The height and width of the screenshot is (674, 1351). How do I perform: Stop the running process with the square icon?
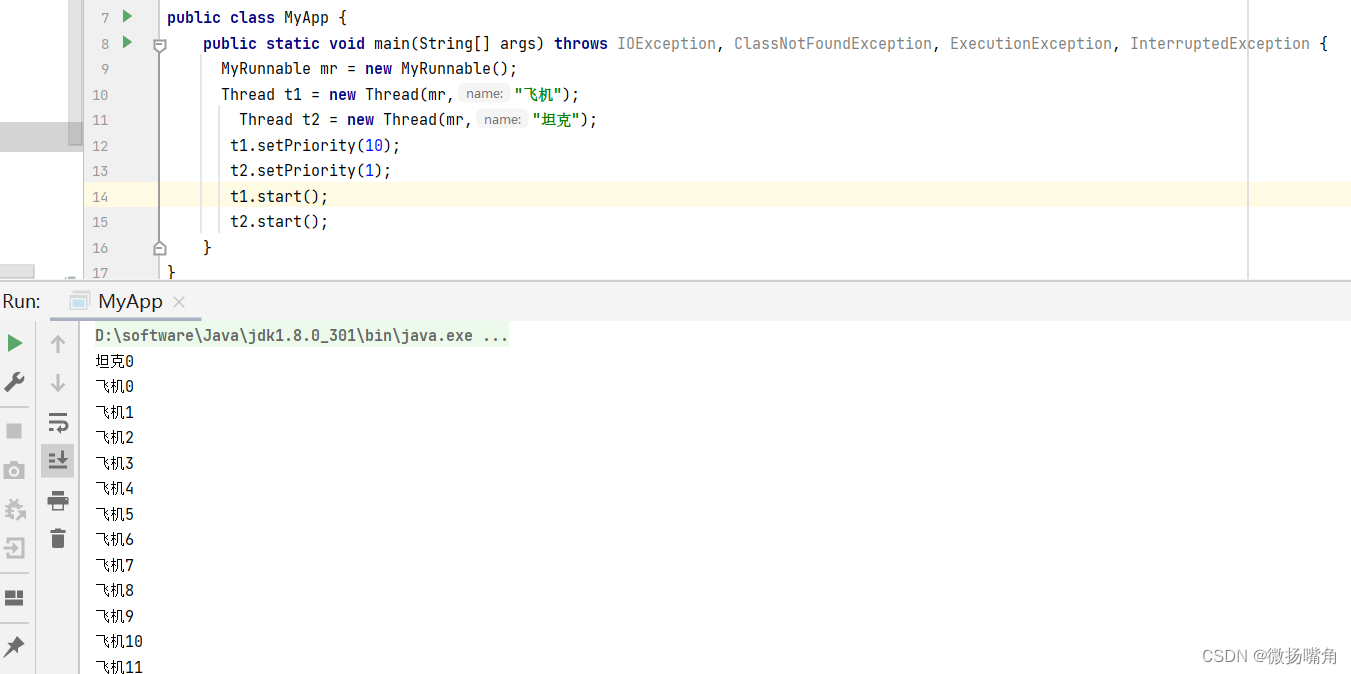[x=14, y=431]
